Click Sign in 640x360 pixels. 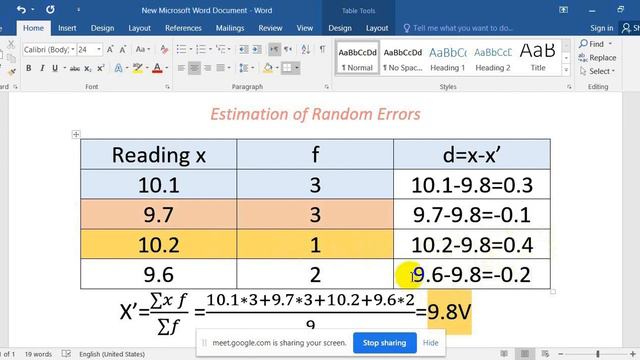click(602, 28)
